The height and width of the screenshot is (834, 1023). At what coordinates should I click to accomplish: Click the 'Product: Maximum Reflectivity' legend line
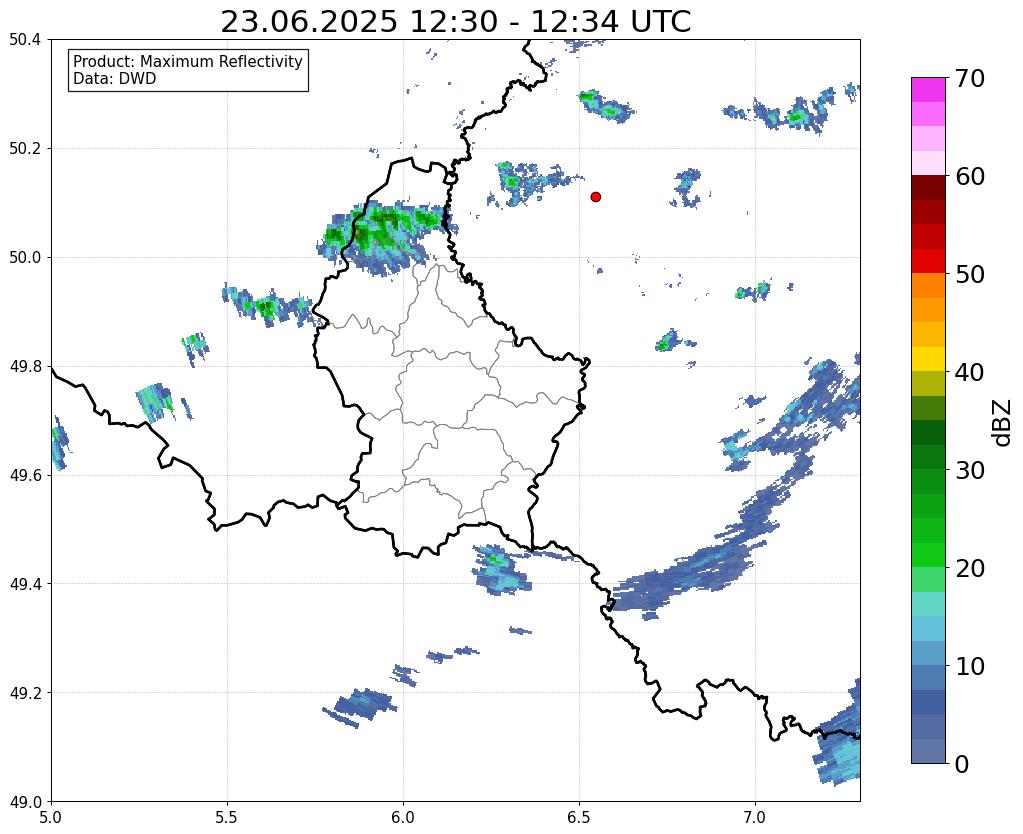(x=188, y=61)
